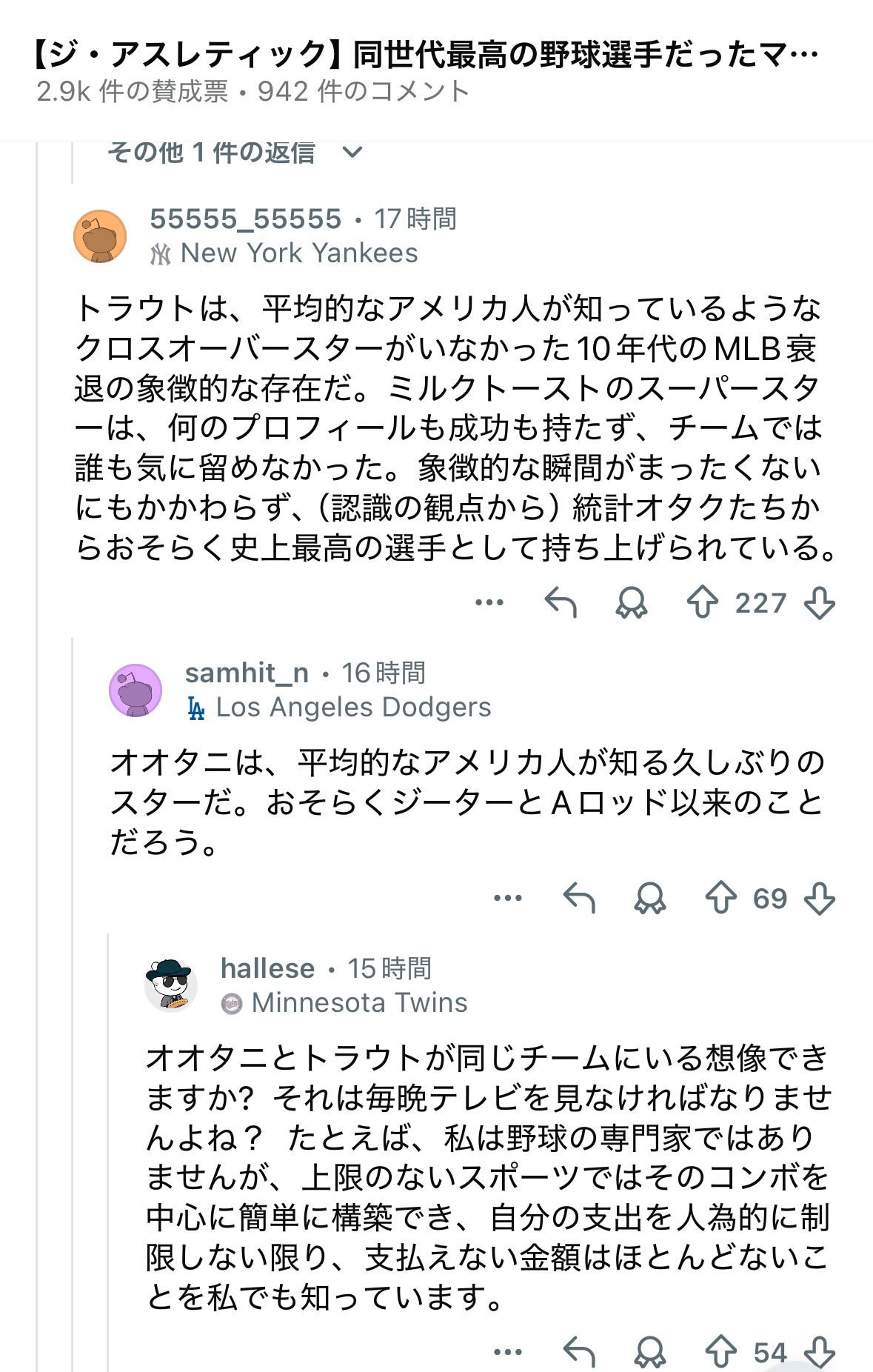Image resolution: width=873 pixels, height=1372 pixels.
Task: Give an award to the 55555_55555 comment
Action: (x=632, y=603)
